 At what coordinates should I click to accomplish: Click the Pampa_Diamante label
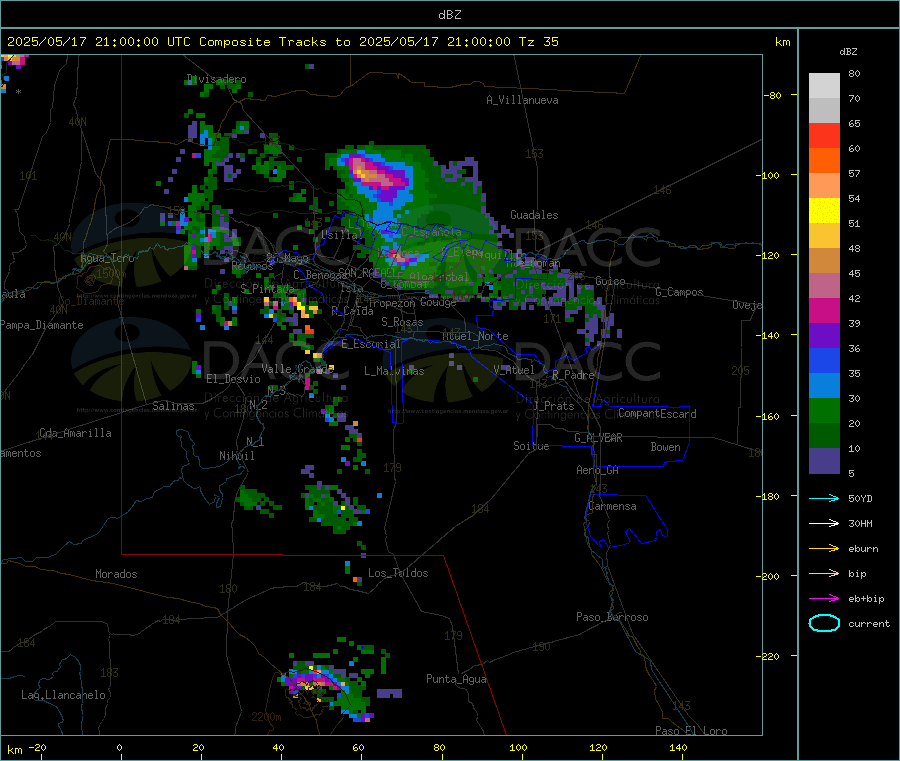point(42,325)
